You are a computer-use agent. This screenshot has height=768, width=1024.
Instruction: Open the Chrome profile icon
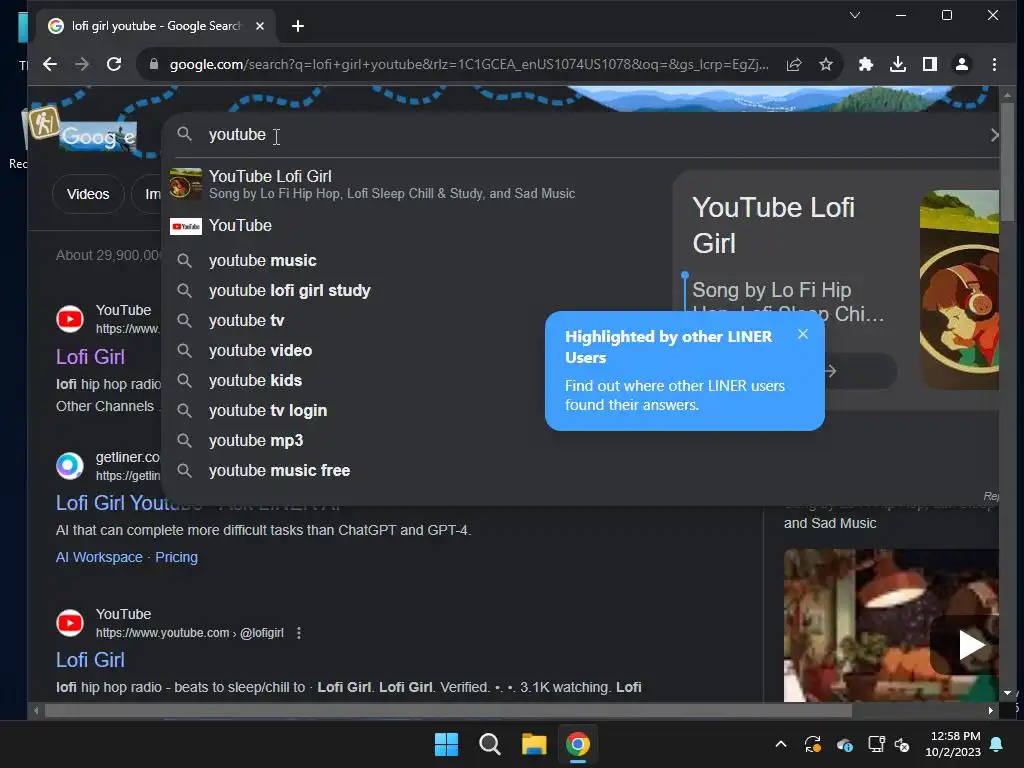(x=962, y=64)
